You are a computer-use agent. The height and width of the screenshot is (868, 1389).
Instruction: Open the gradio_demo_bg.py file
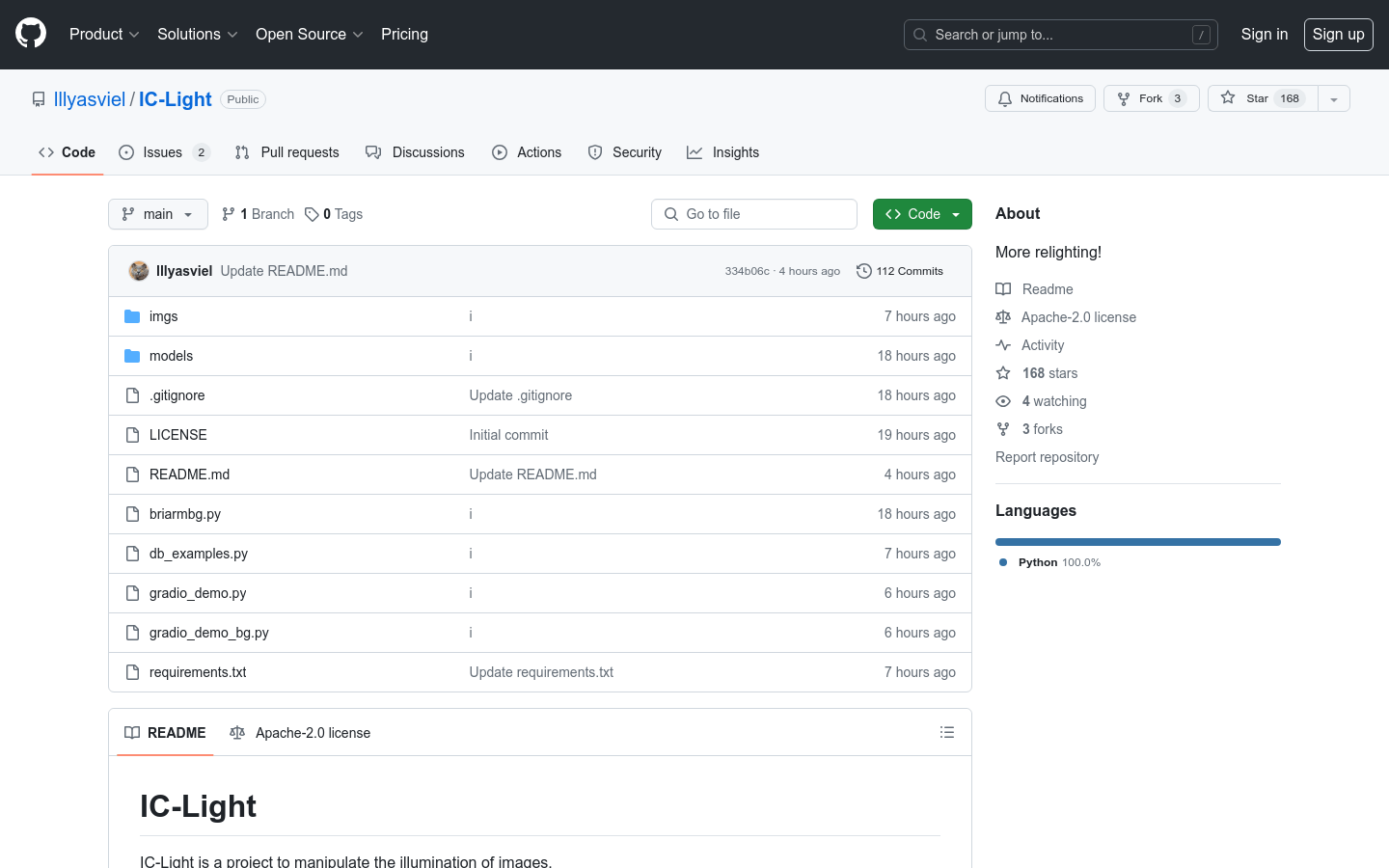(209, 633)
